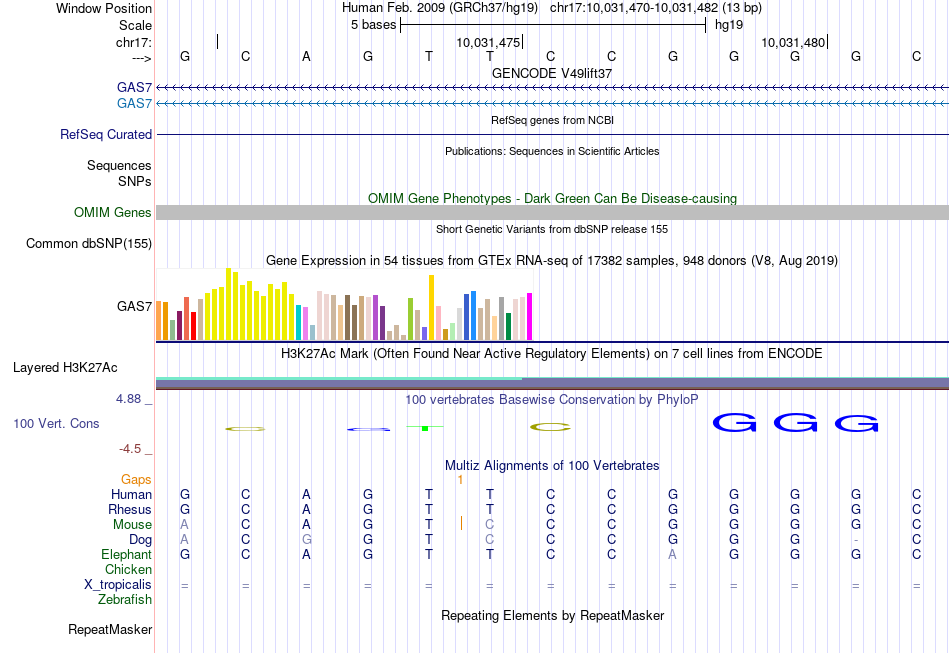Click the orange gap number 1
The image size is (950, 653).
(460, 480)
